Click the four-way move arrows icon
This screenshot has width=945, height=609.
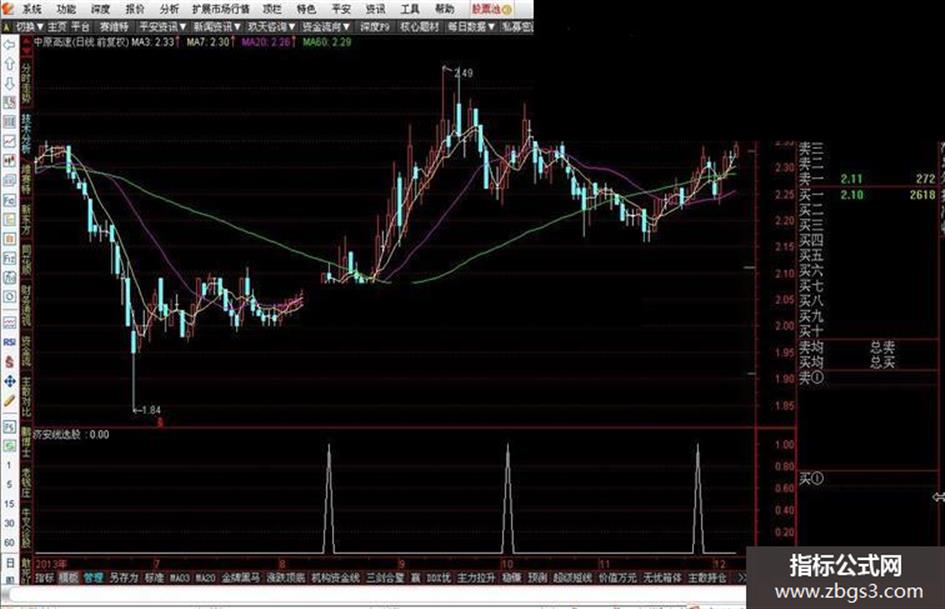pyautogui.click(x=9, y=381)
